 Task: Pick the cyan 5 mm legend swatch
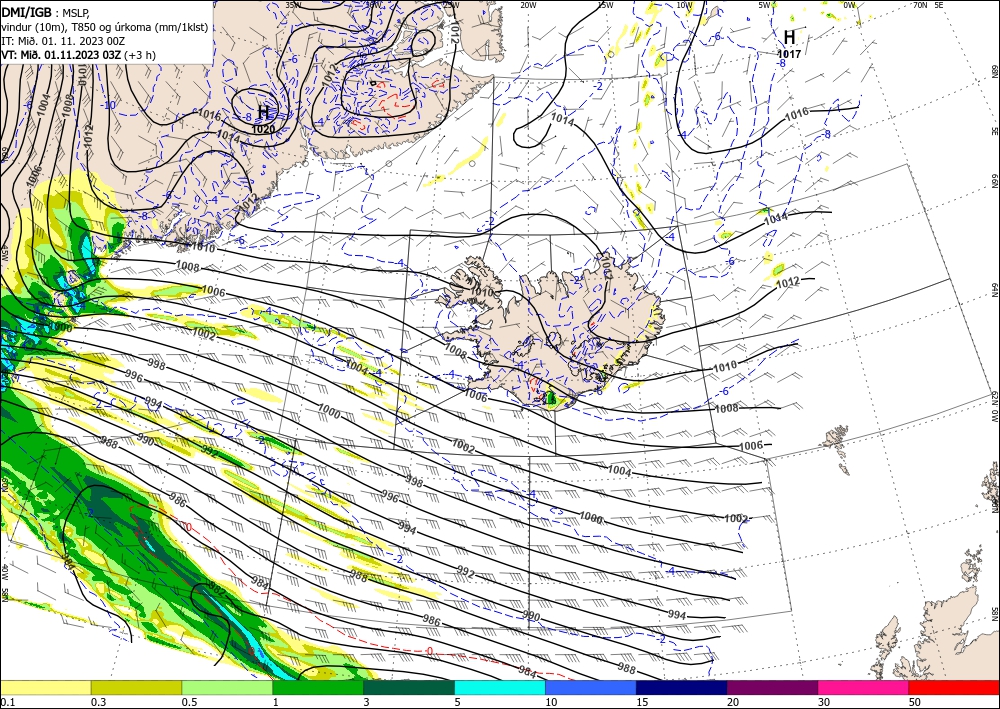(500, 687)
